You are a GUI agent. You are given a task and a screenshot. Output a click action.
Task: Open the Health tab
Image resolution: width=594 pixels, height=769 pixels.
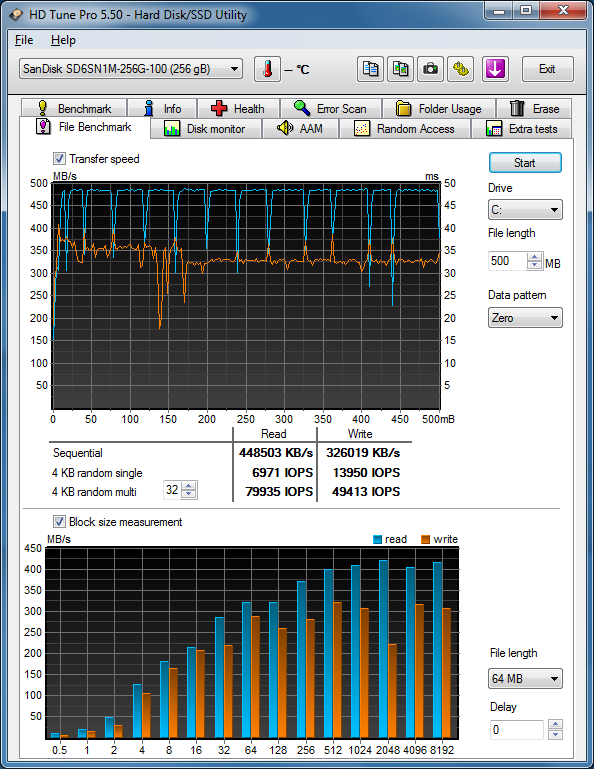(x=238, y=108)
